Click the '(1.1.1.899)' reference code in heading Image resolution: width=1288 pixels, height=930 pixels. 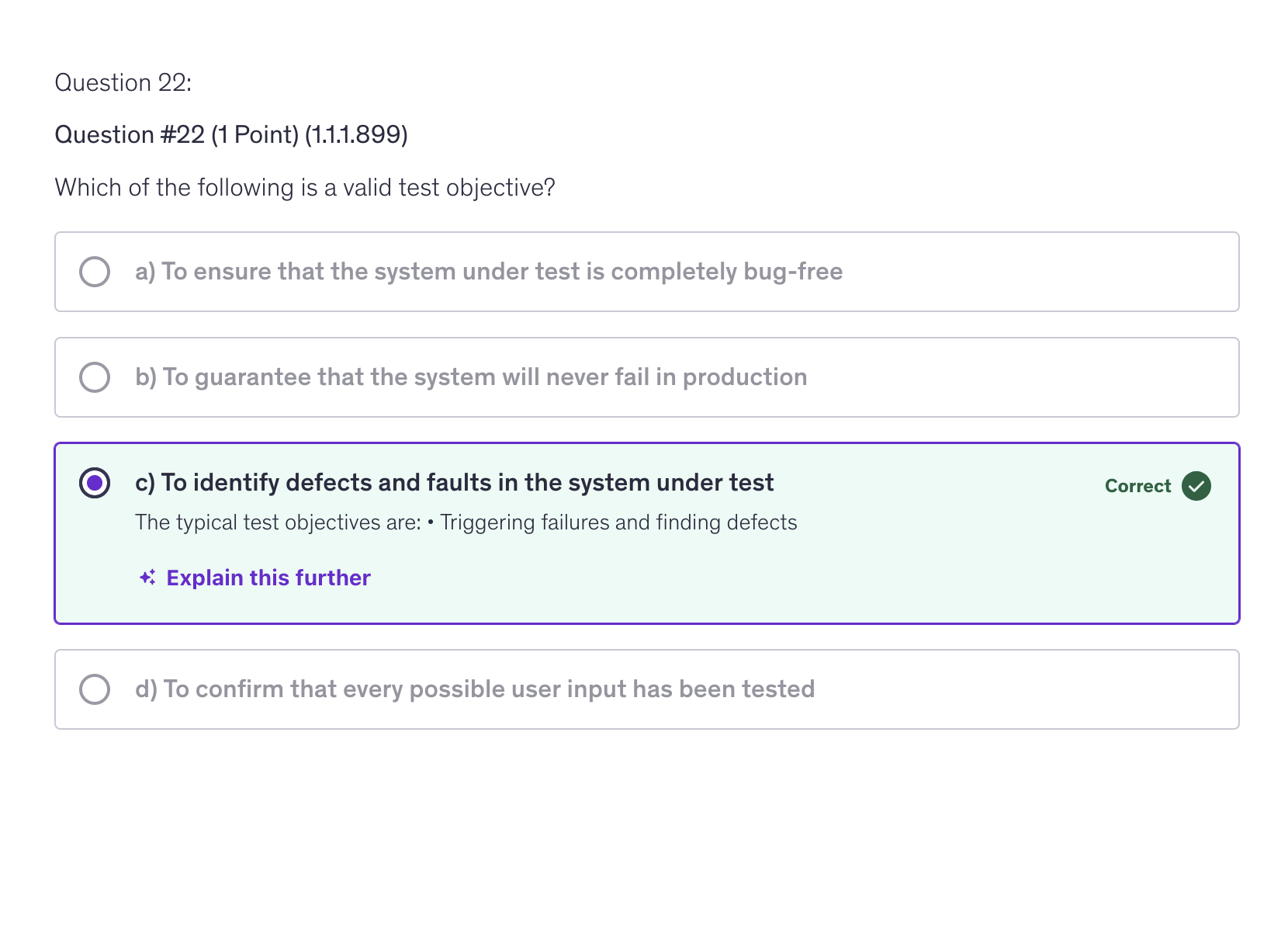coord(356,135)
